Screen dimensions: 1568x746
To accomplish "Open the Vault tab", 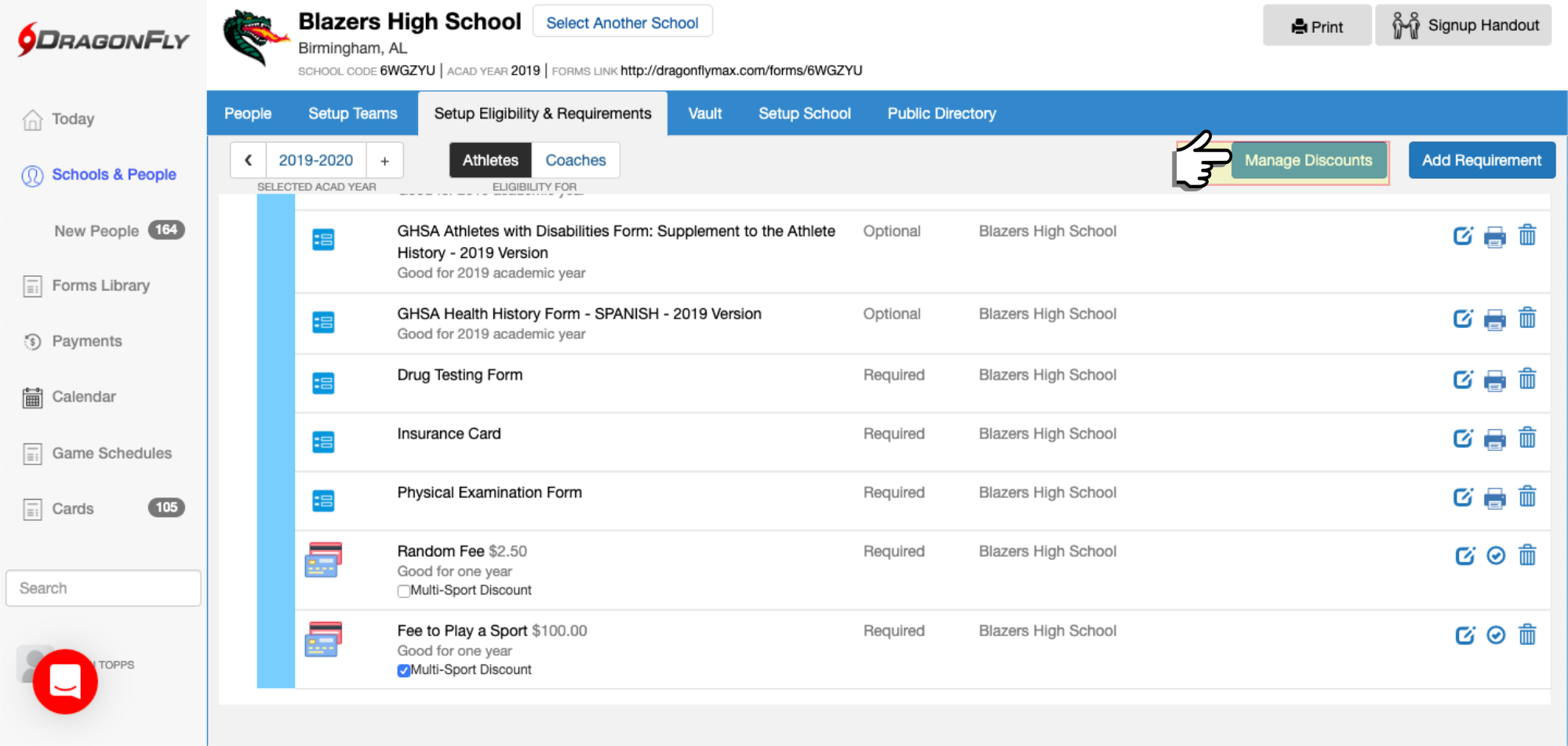I will 704,114.
